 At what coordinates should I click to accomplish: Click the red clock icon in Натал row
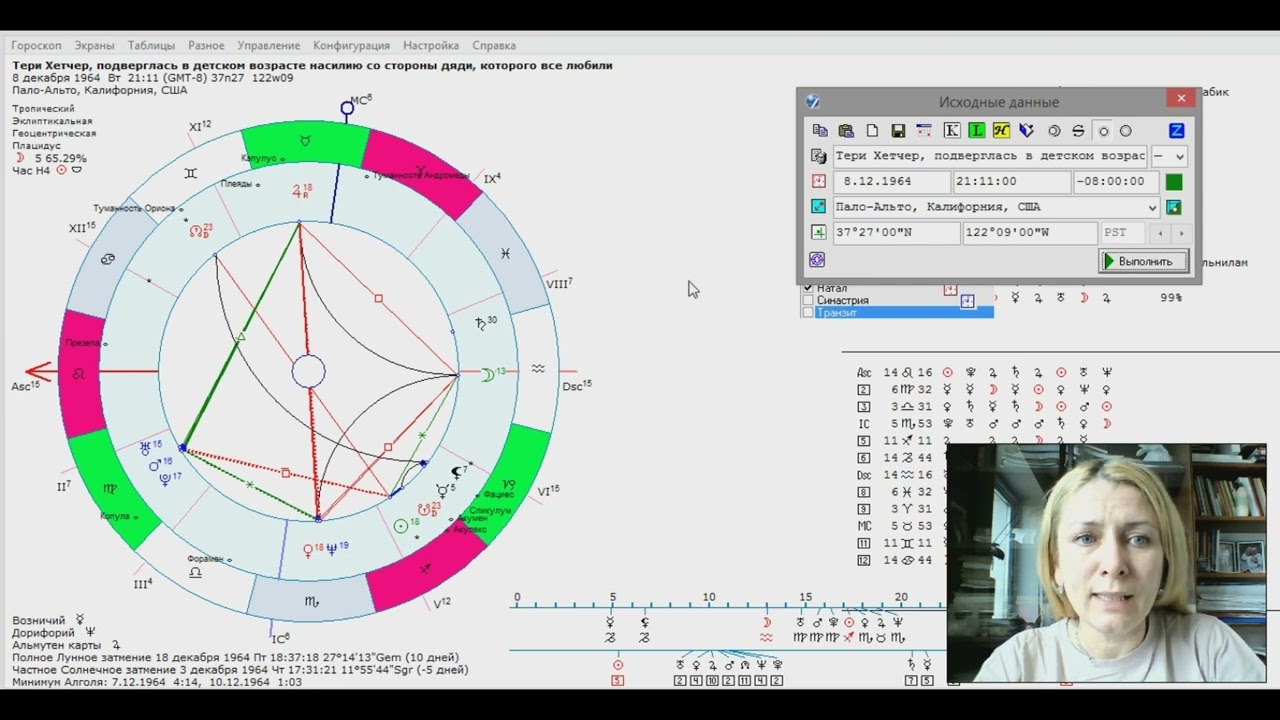[x=950, y=289]
